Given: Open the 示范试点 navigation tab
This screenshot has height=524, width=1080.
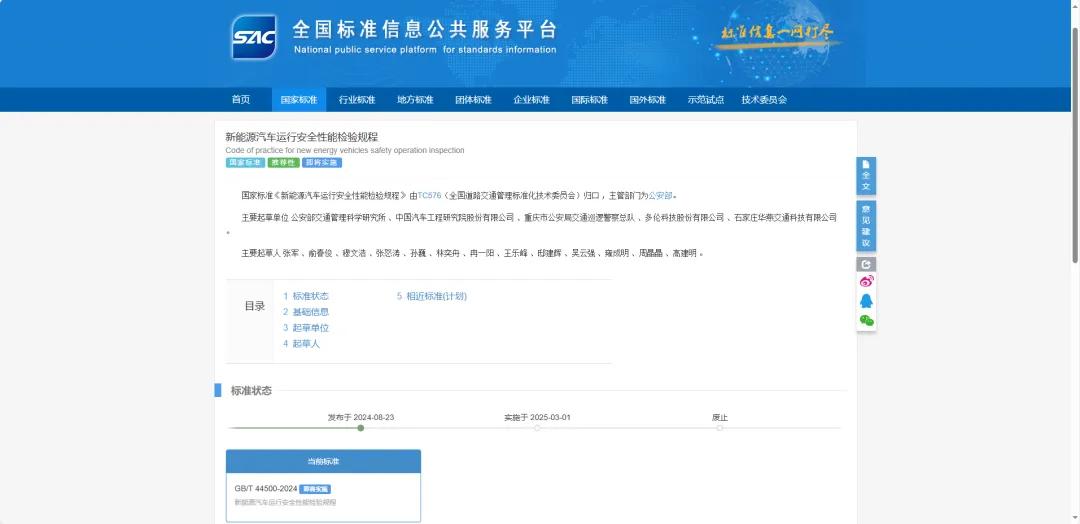Looking at the screenshot, I should click(705, 99).
